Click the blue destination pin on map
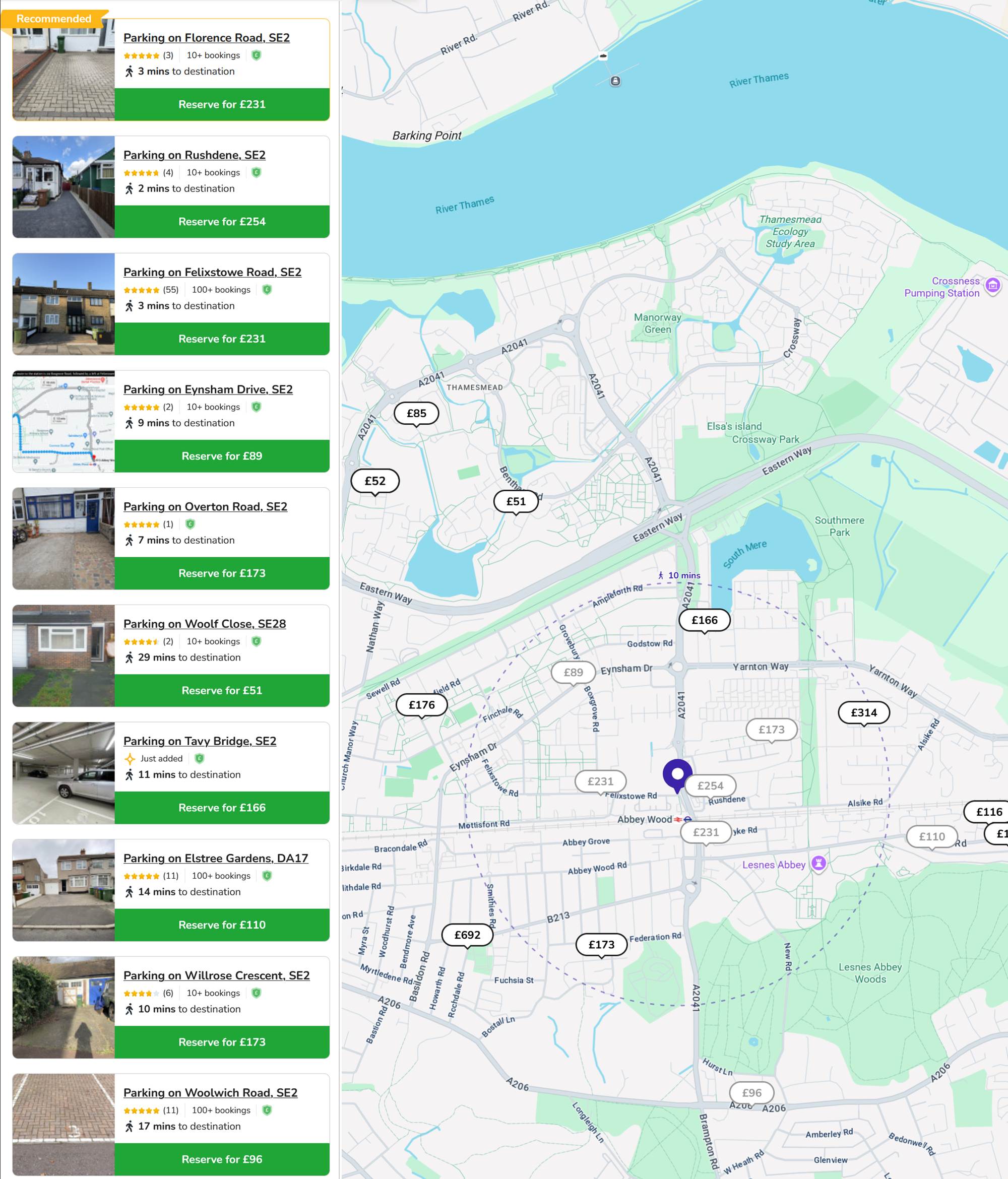Viewport: 1008px width, 1179px height. (677, 774)
